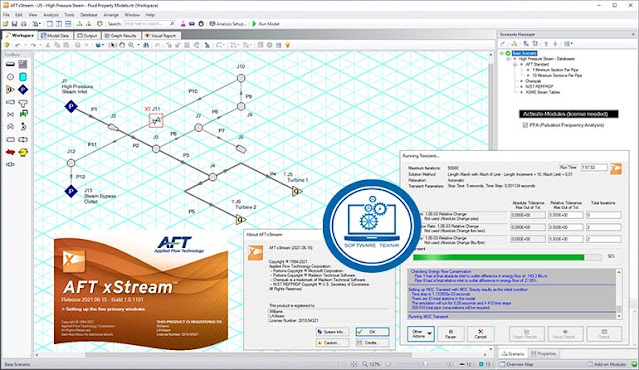Click the Zoom magnifier tool in workspace toolbar

click(x=131, y=45)
